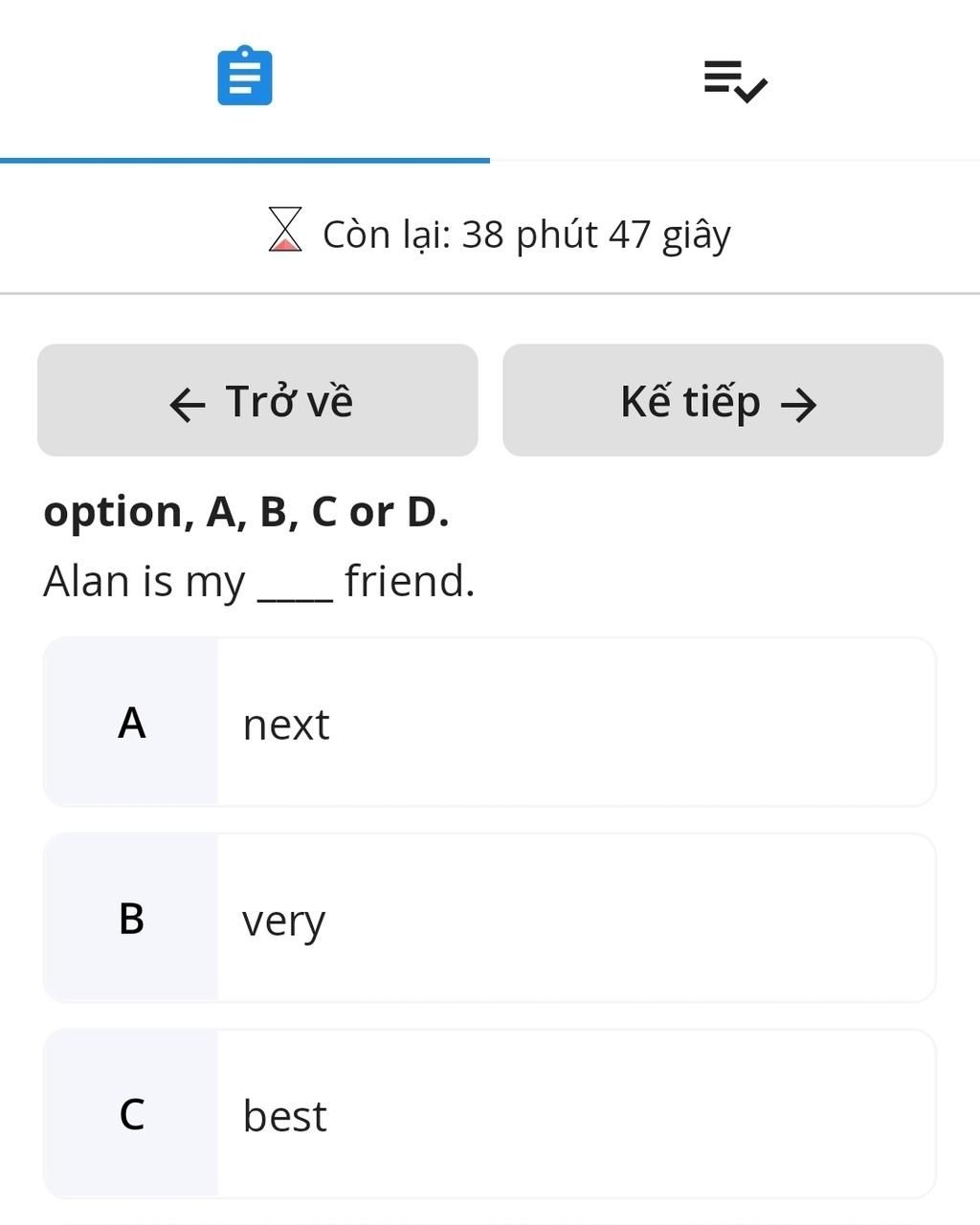Click the right arrow on Kế tiếp
The width and height of the screenshot is (980, 1225).
(799, 404)
